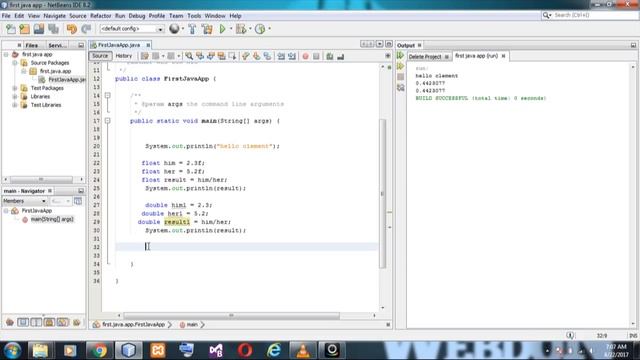
Task: Click the New File toolbar icon
Action: [11, 29]
